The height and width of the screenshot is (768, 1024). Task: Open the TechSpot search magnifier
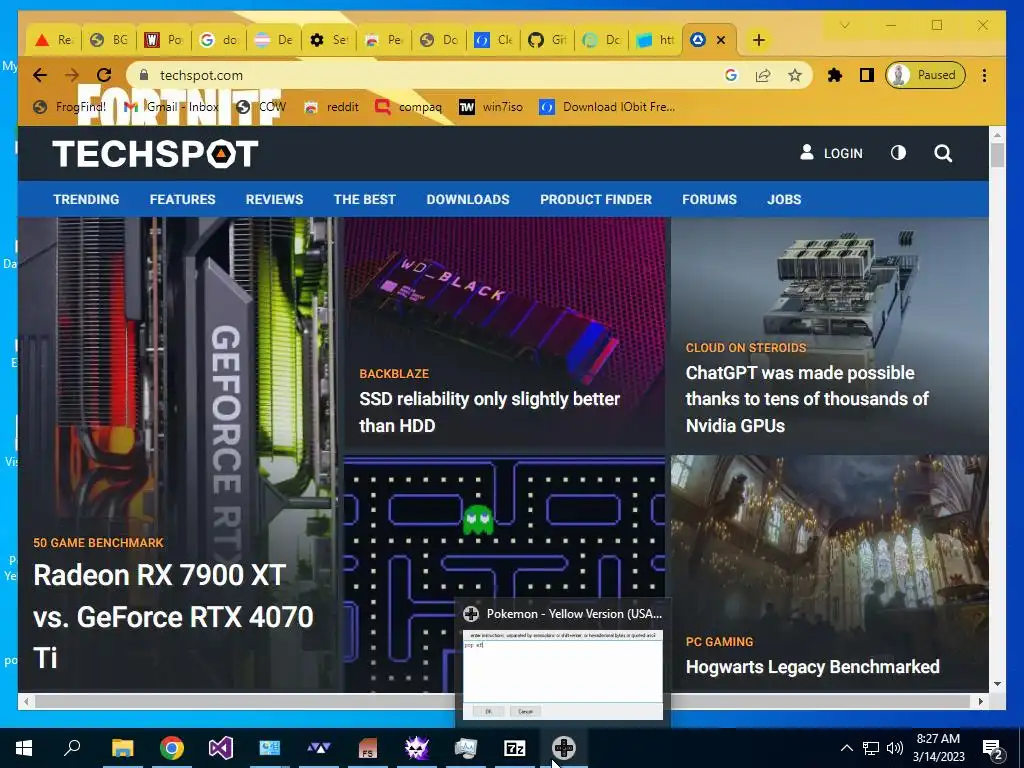tap(942, 153)
